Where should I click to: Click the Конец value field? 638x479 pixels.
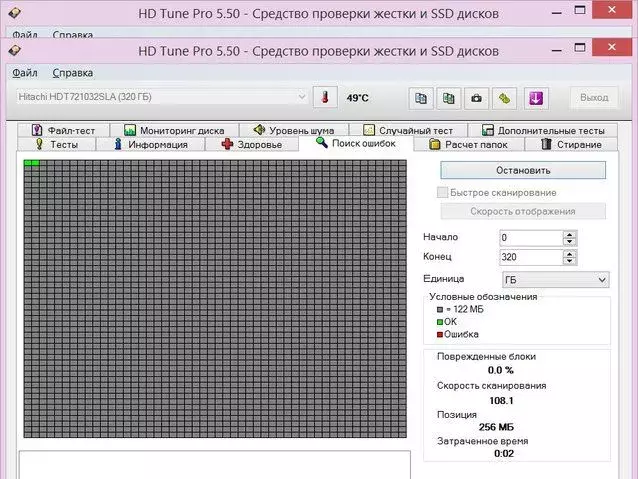(531, 257)
